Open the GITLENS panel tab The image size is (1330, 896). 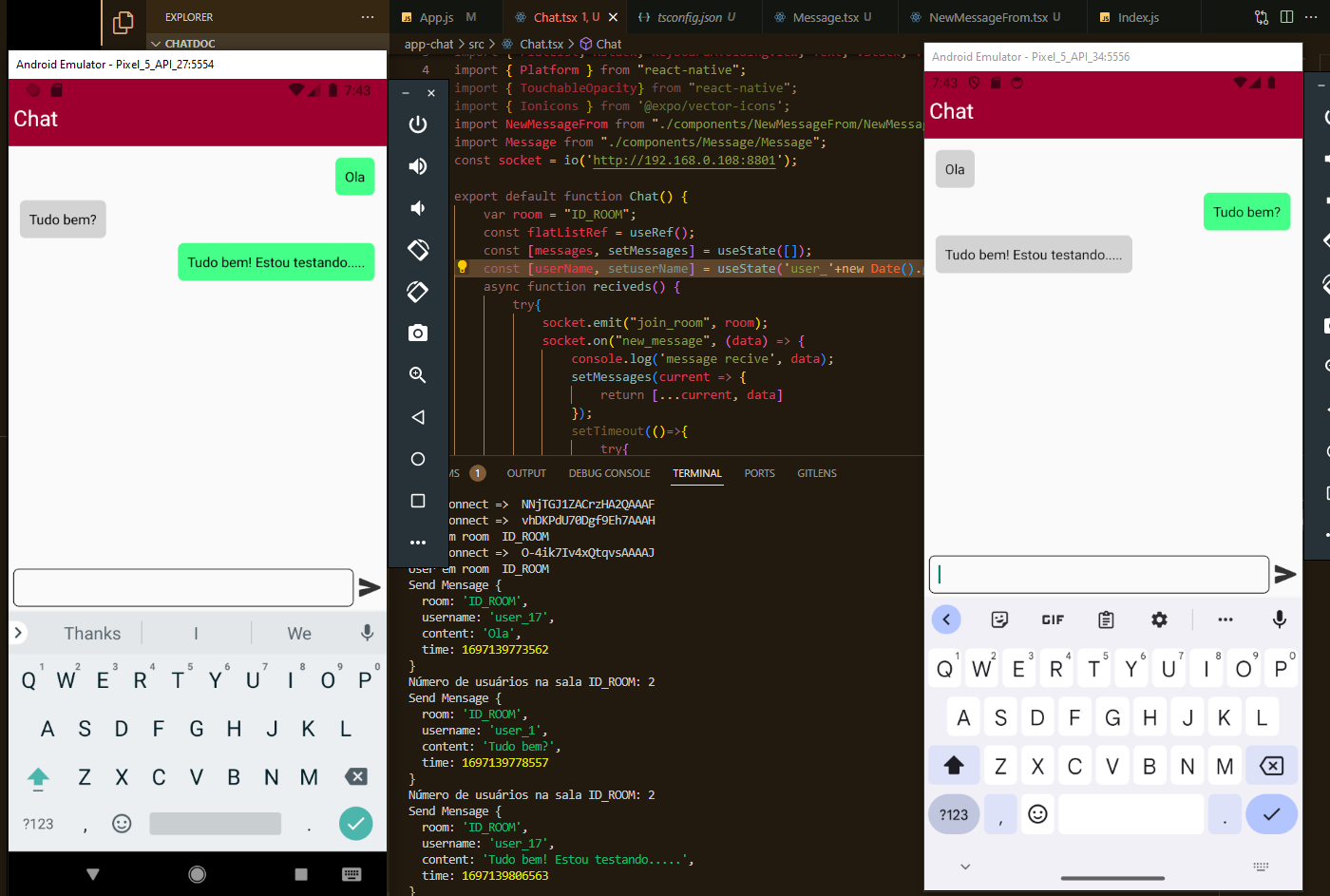click(x=817, y=473)
